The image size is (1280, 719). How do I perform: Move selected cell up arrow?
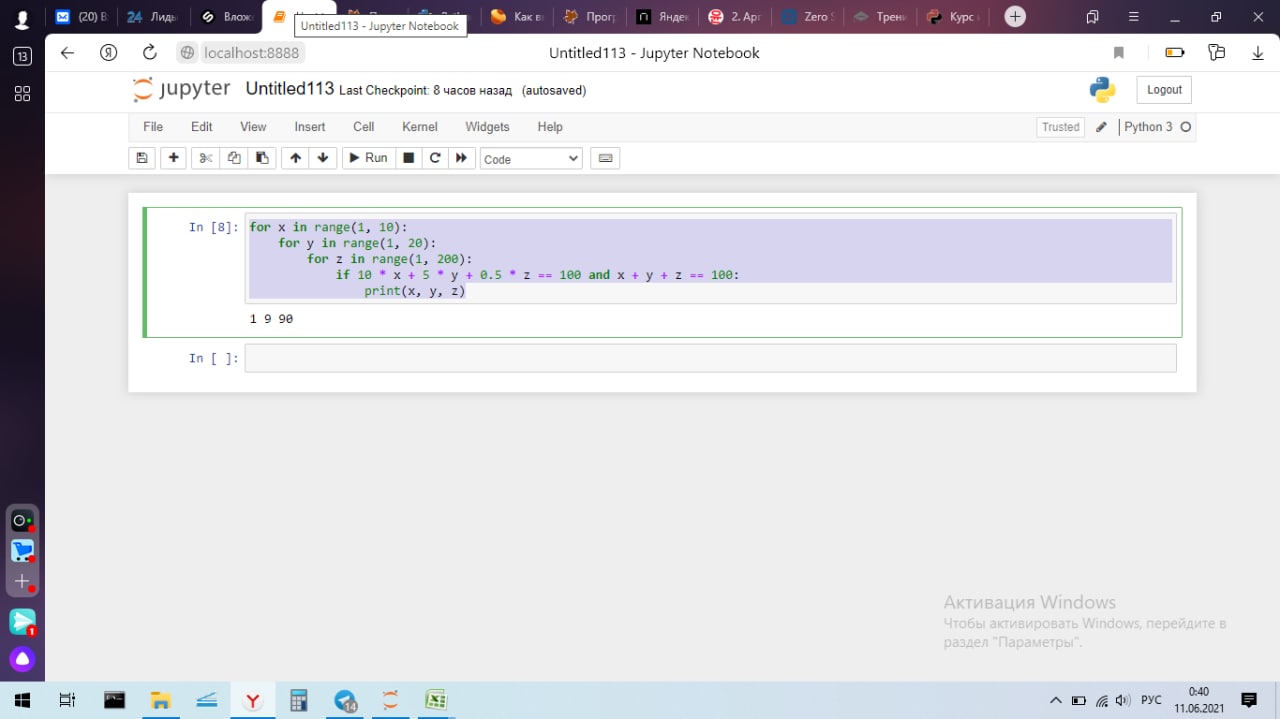[295, 158]
